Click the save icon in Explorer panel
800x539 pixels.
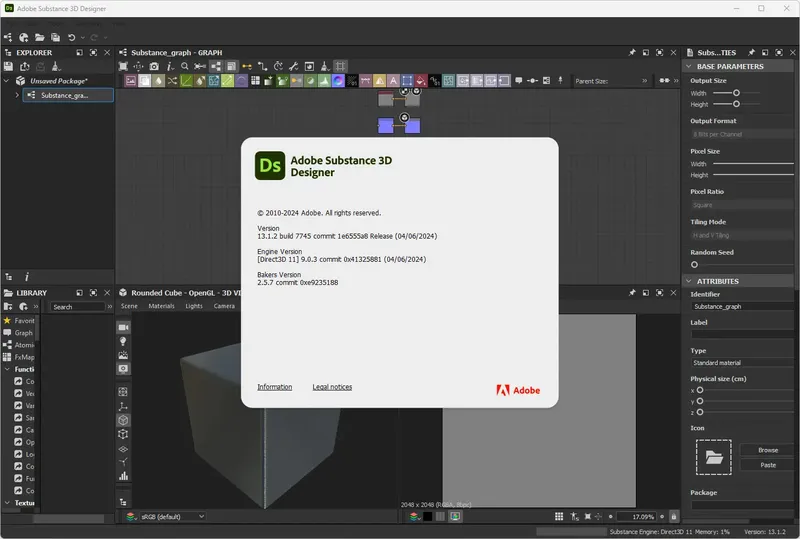click(8, 66)
